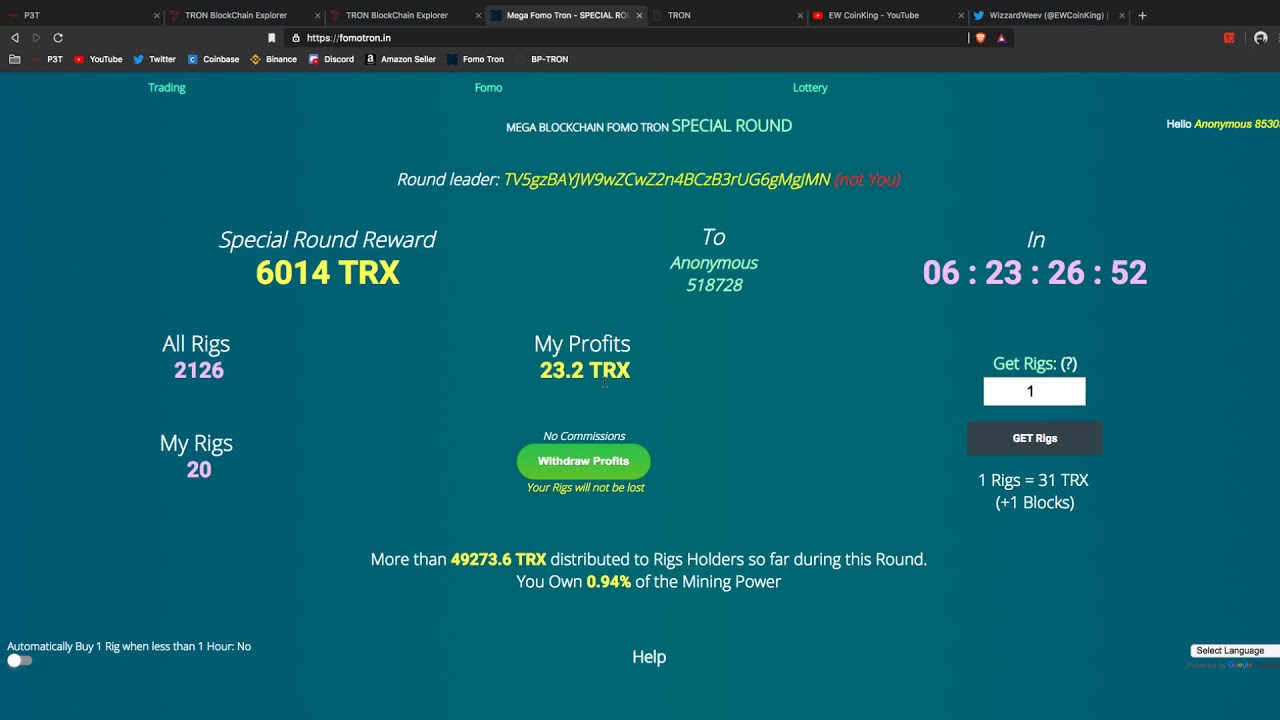This screenshot has width=1280, height=720.
Task: Click the Withdraw Profits button
Action: [x=583, y=461]
